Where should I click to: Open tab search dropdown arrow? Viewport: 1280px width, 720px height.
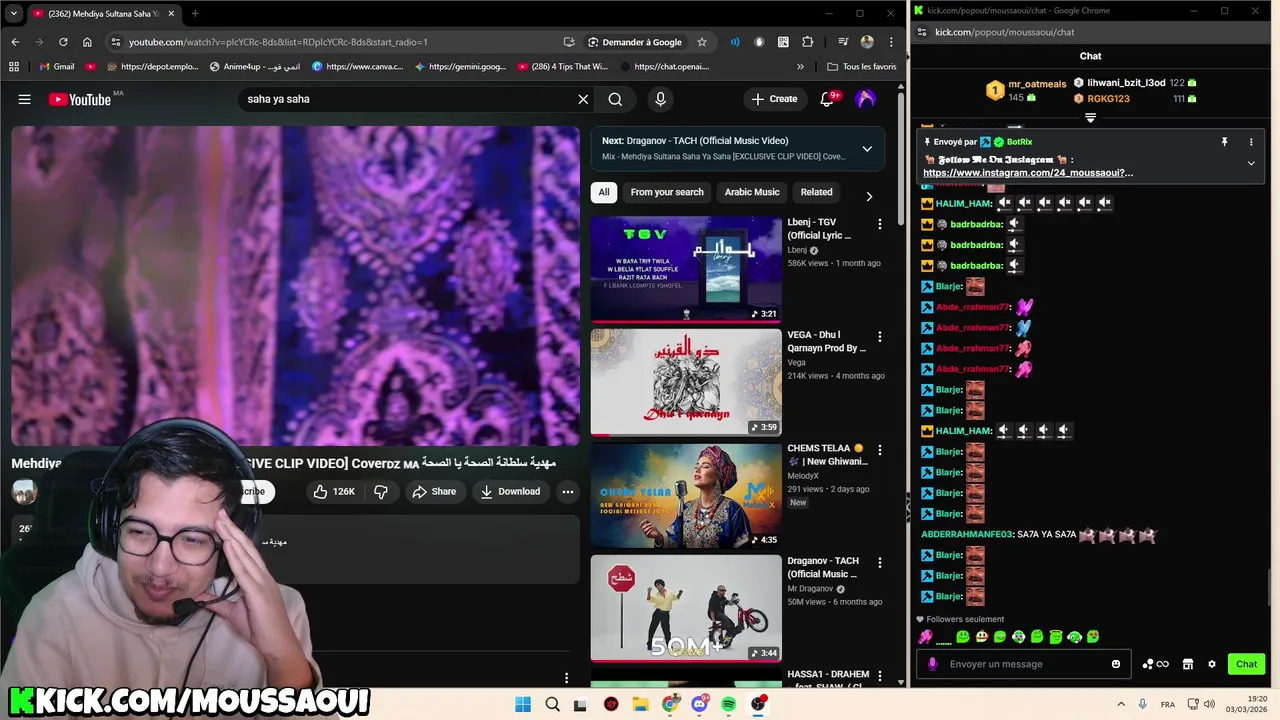[x=14, y=14]
